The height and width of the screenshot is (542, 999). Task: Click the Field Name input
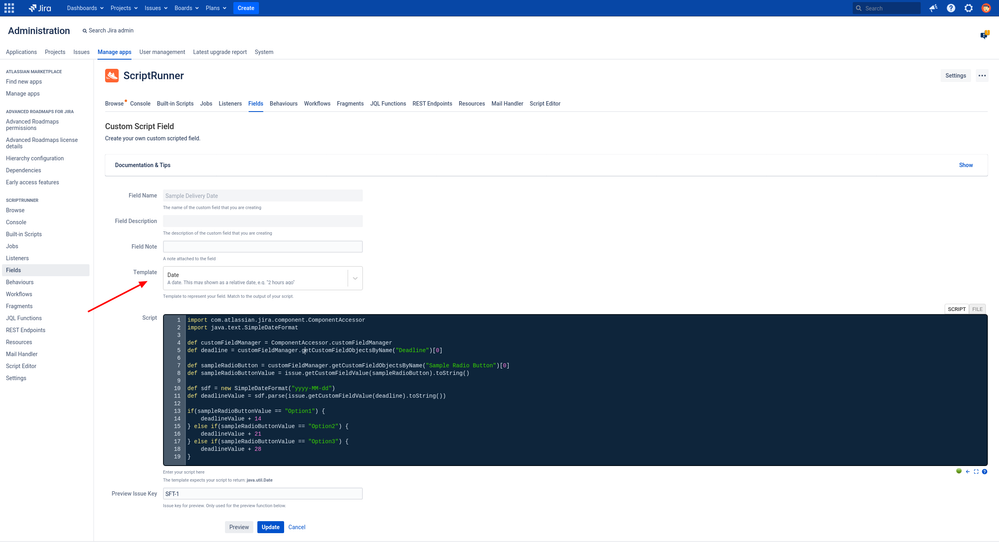[x=262, y=196]
